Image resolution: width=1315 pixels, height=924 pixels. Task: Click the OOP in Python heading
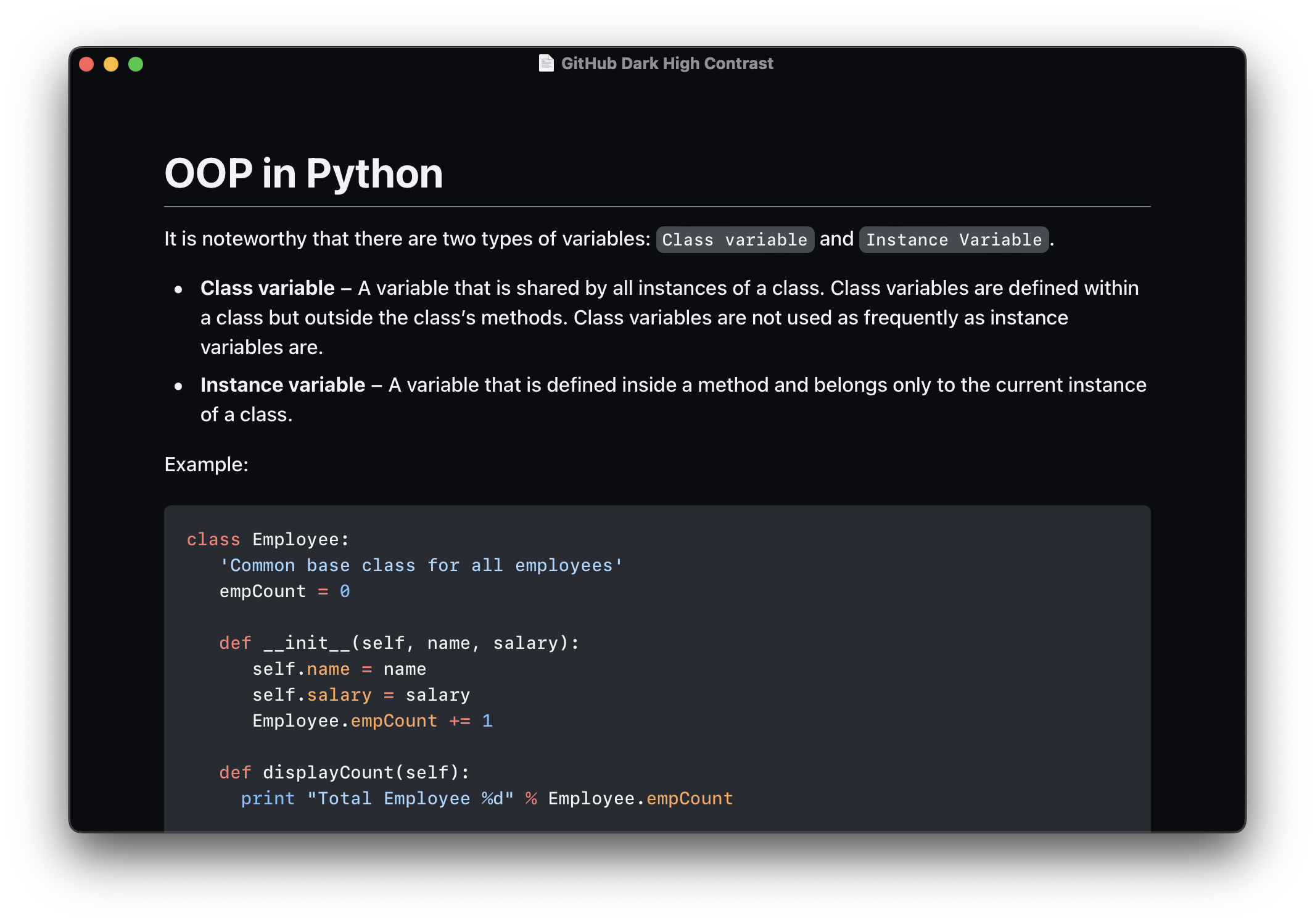[x=303, y=173]
